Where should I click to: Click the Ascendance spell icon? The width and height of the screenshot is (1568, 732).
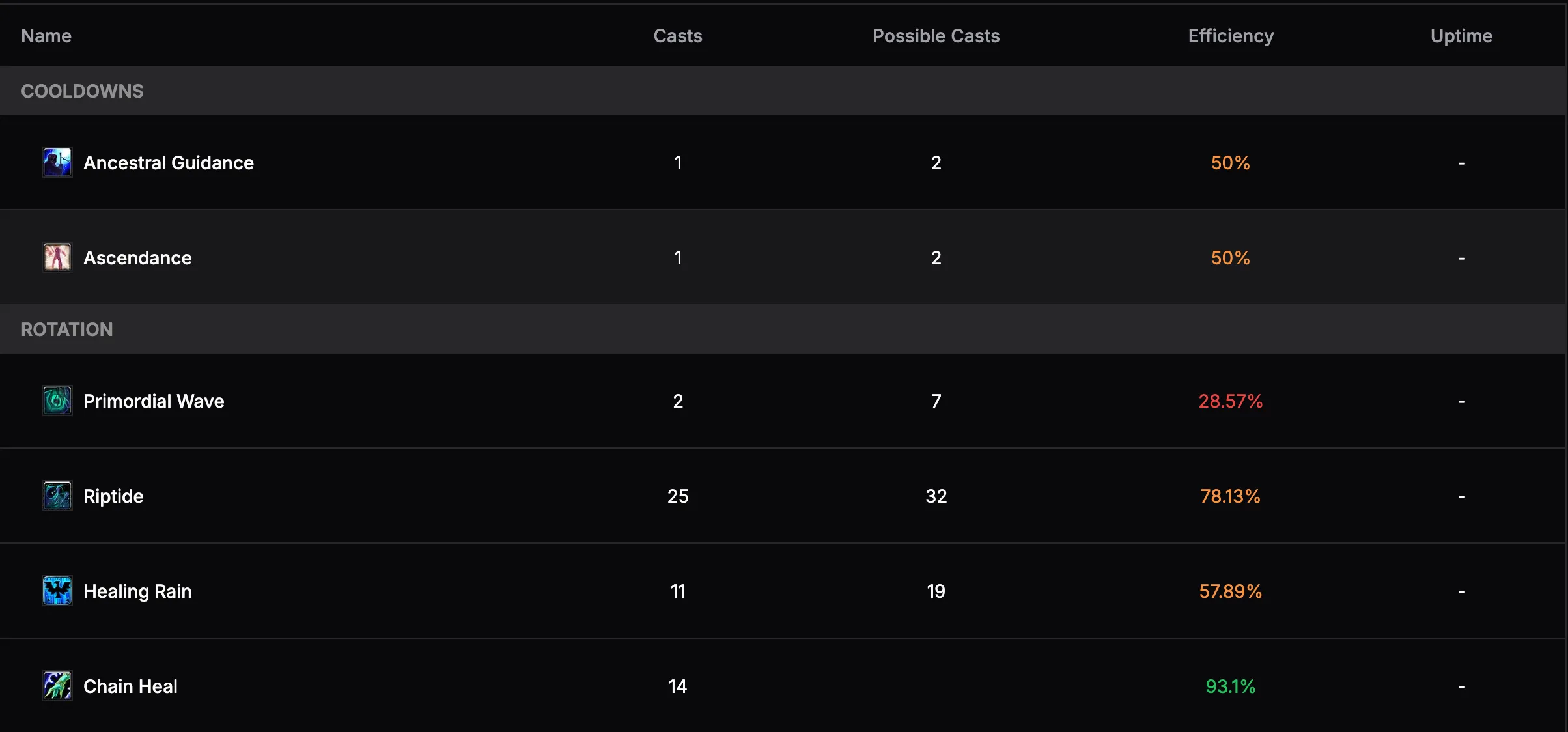coord(57,257)
